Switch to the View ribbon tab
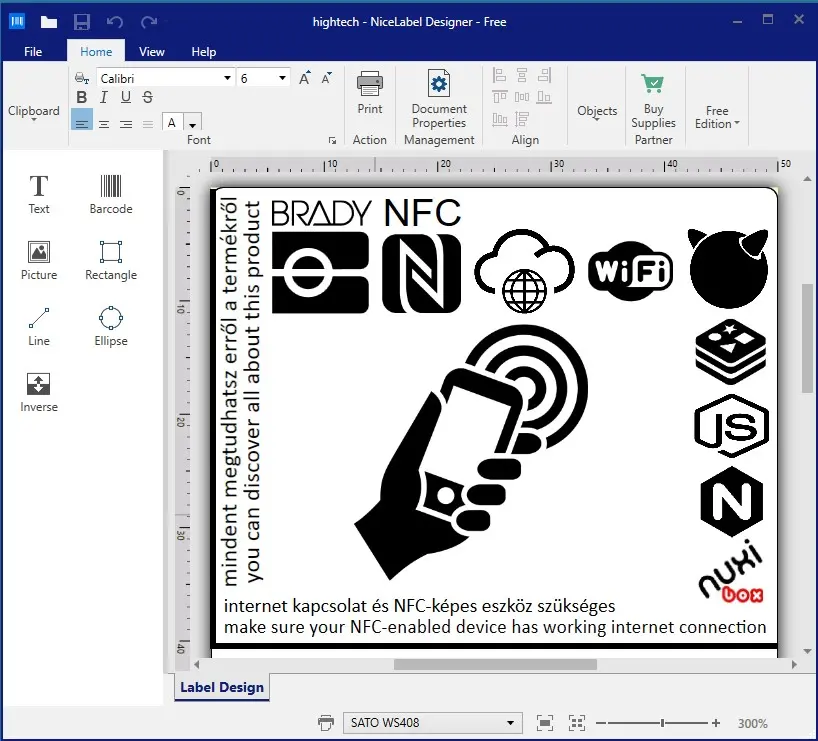The height and width of the screenshot is (741, 818). click(x=152, y=52)
